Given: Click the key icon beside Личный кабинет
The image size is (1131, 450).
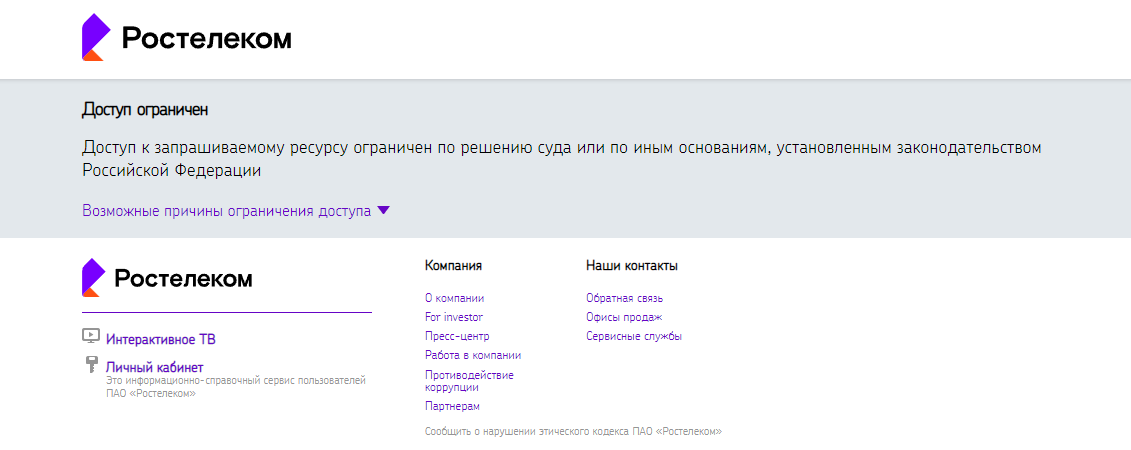Looking at the screenshot, I should point(91,364).
